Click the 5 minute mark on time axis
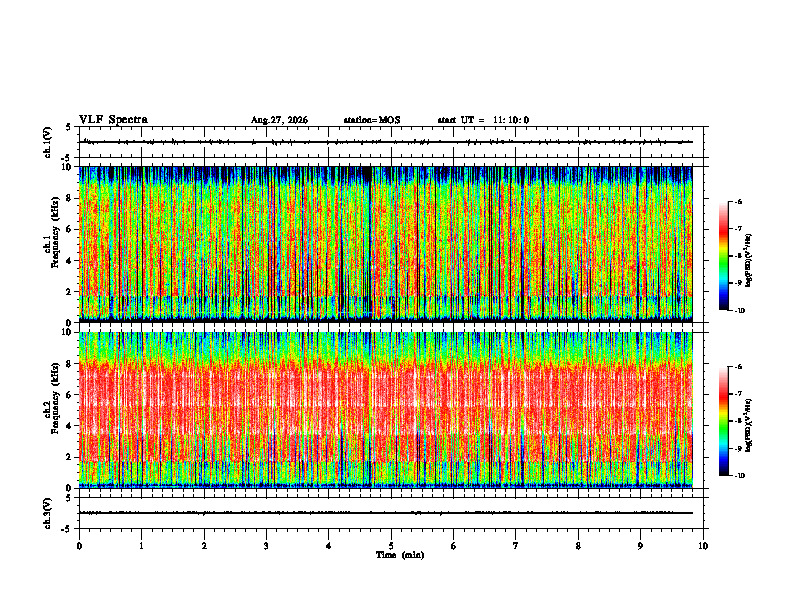The image size is (792, 612). pyautogui.click(x=391, y=546)
